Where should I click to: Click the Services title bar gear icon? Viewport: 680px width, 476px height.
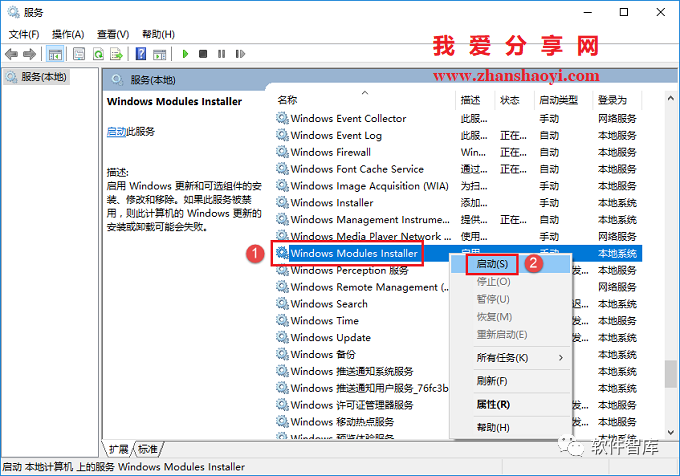[13, 12]
